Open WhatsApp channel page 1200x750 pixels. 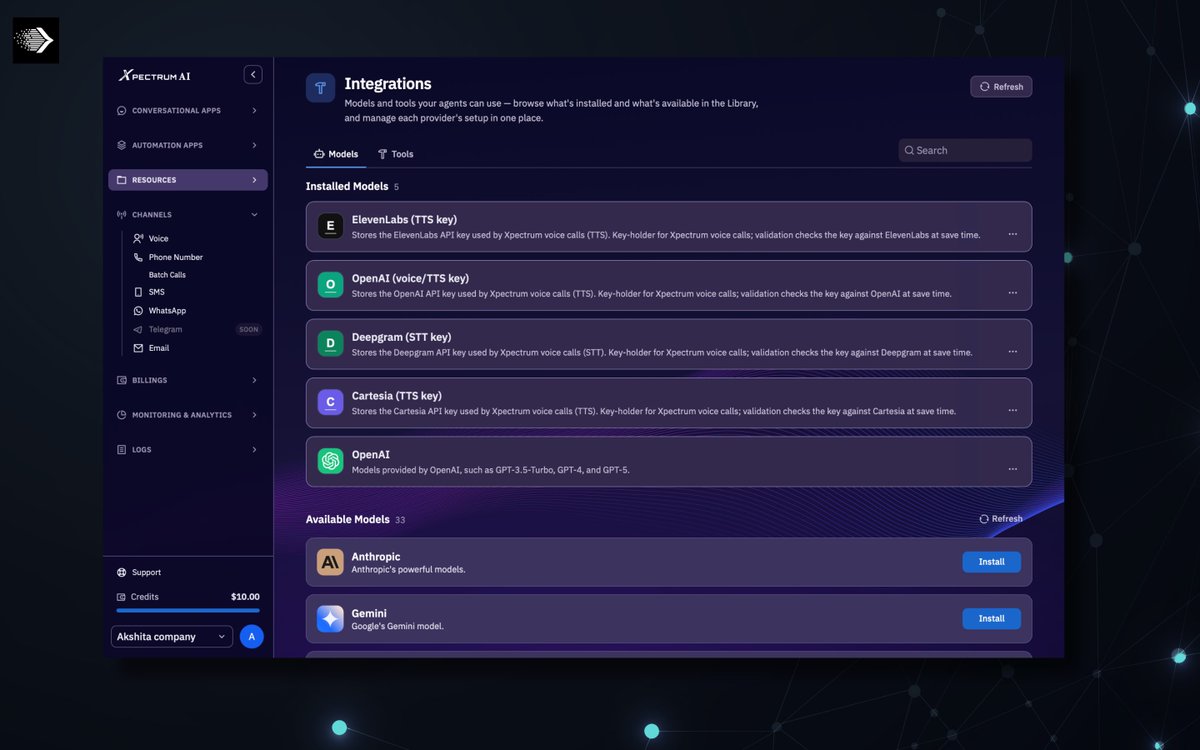click(167, 311)
